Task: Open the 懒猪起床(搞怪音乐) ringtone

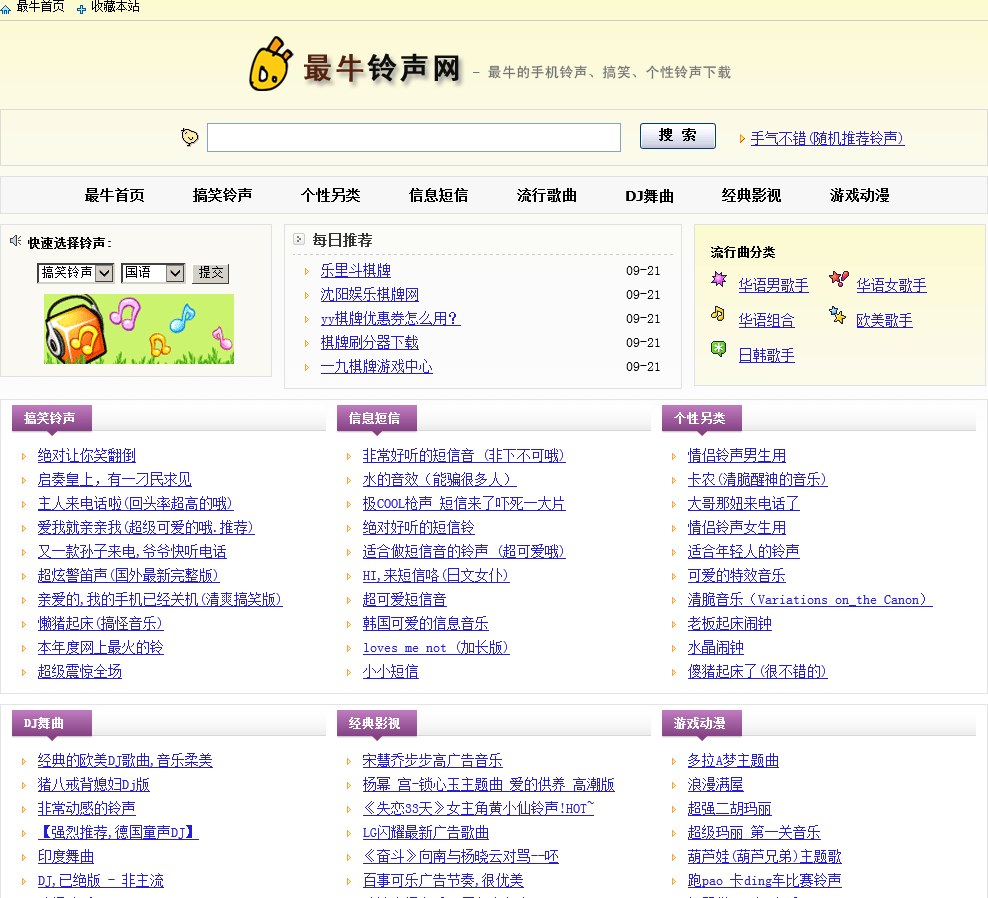Action: 100,623
